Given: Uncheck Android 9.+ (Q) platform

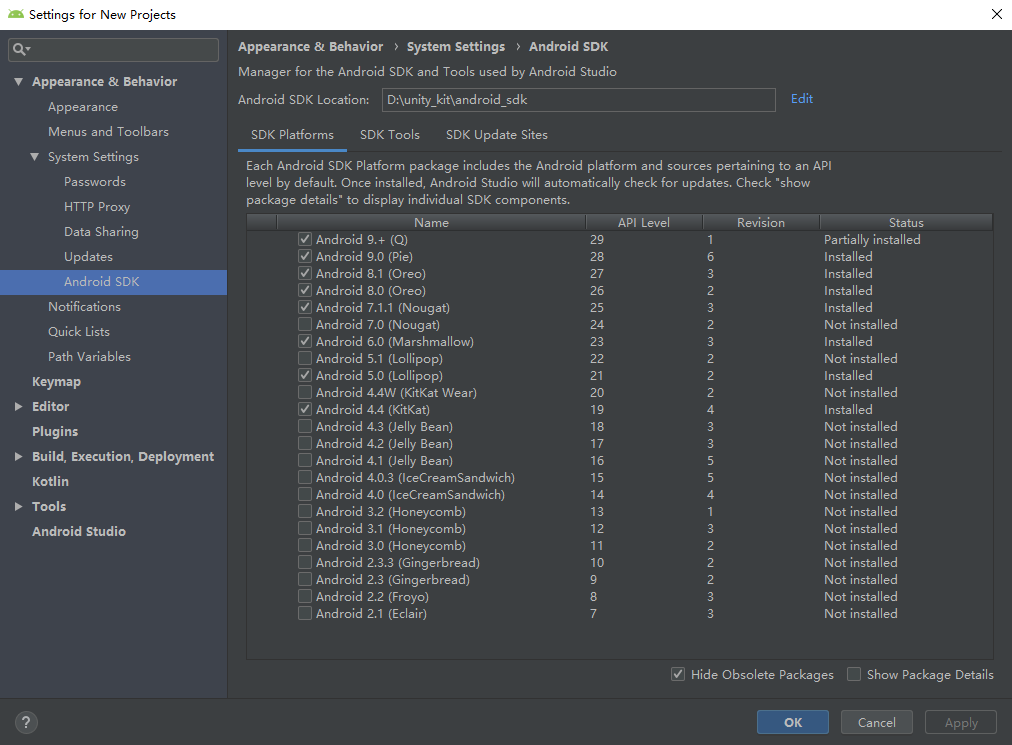Looking at the screenshot, I should 305,240.
